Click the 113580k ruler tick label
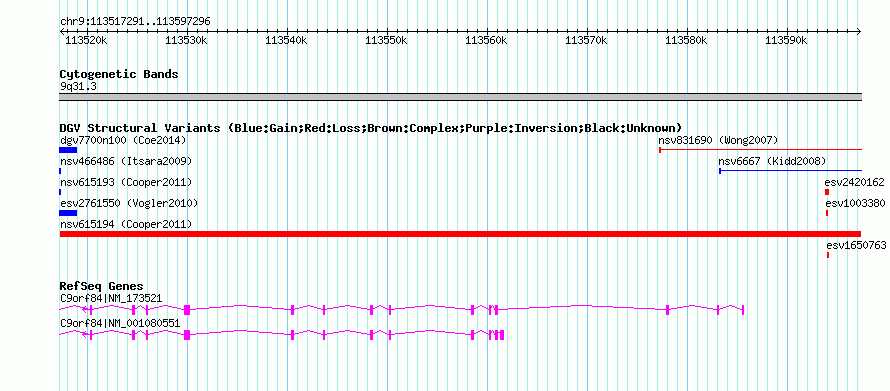The image size is (890, 391). coord(687,41)
